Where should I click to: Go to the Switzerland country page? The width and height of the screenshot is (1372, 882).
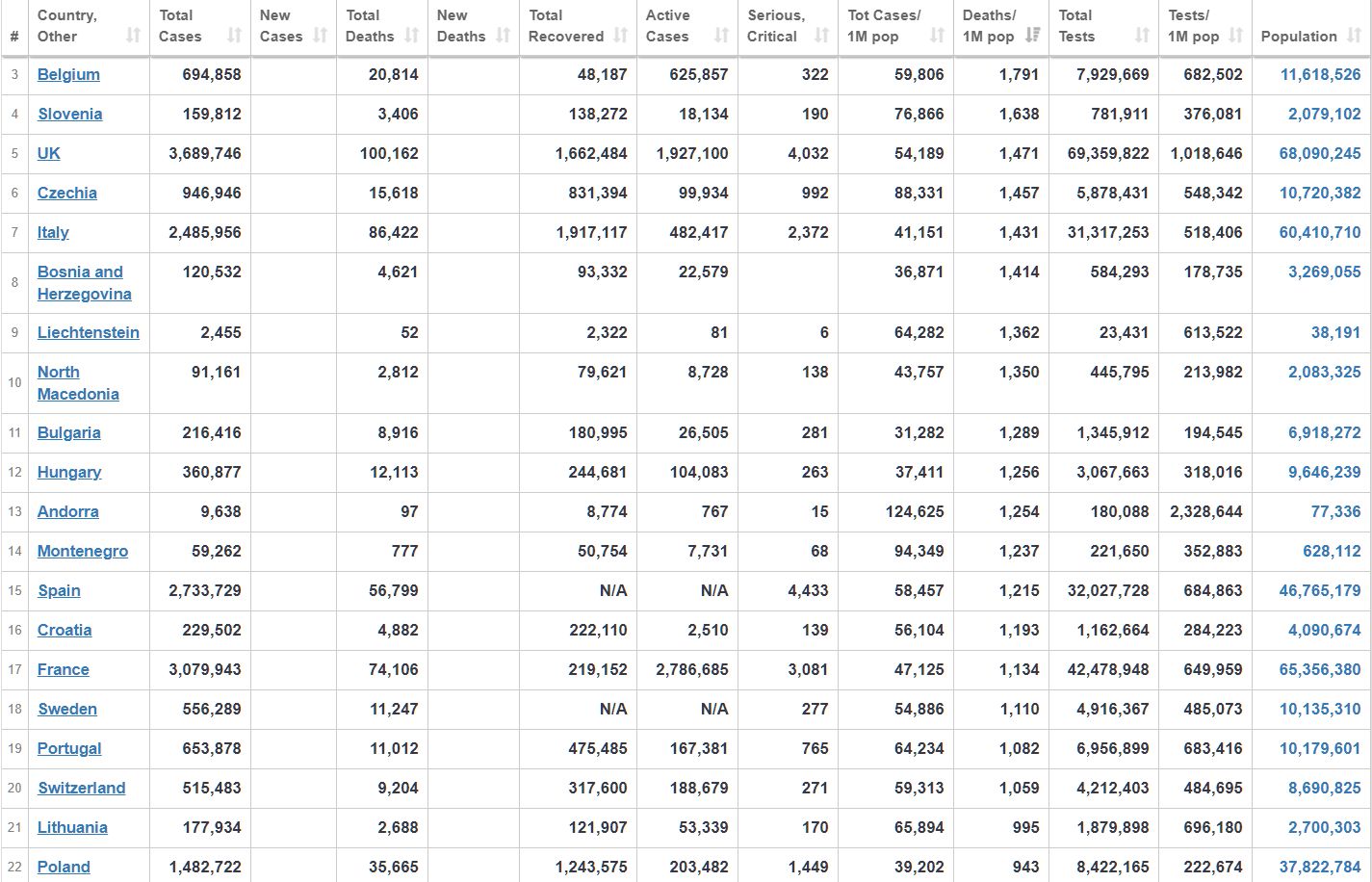[81, 788]
